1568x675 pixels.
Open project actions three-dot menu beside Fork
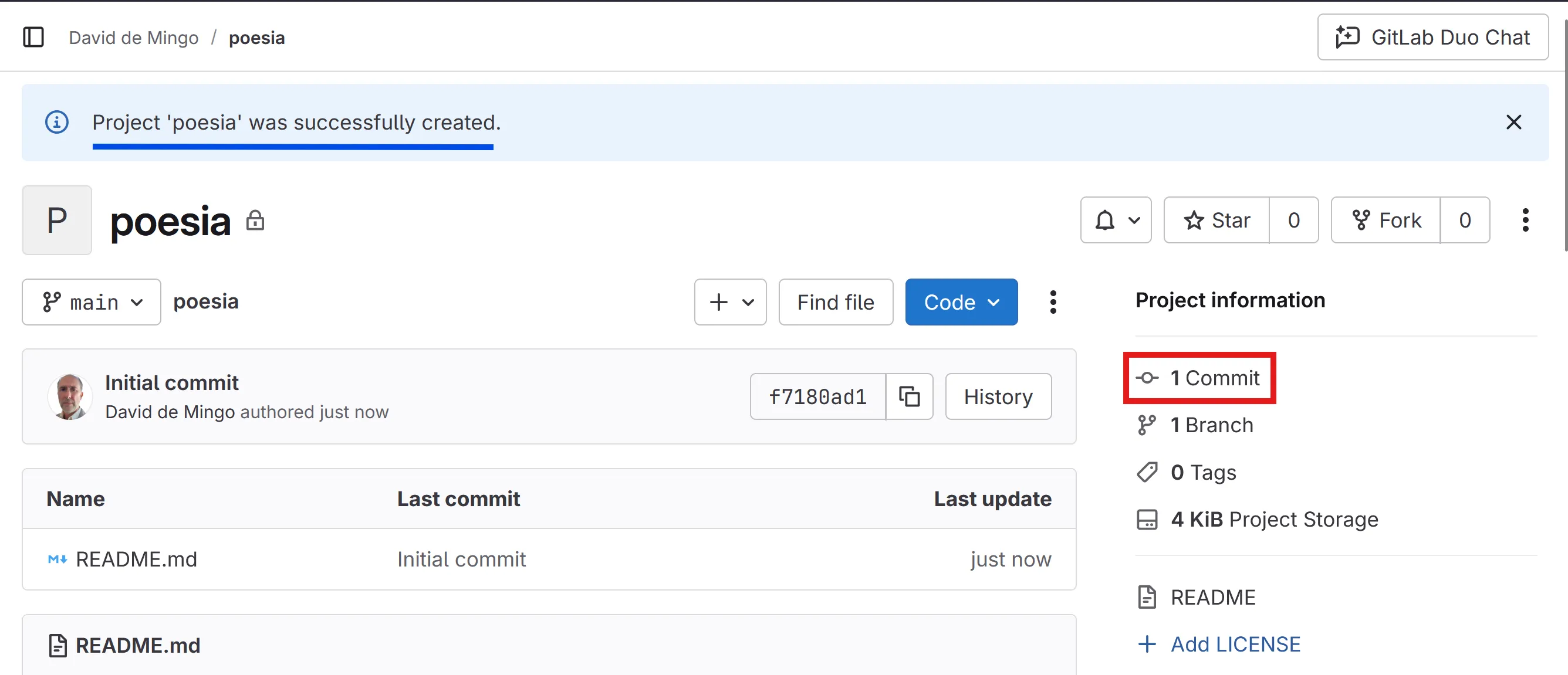point(1525,220)
